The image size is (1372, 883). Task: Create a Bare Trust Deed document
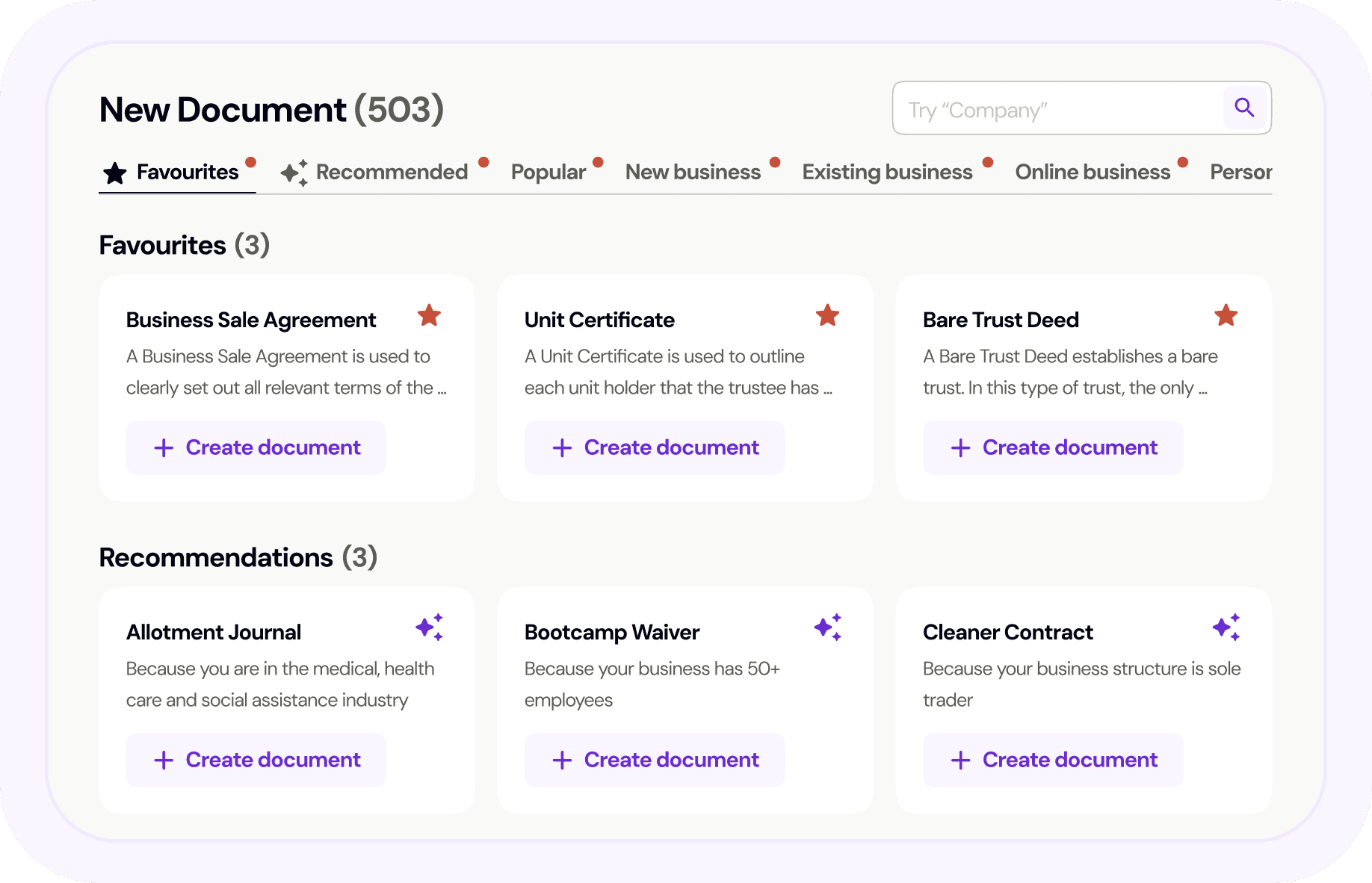pyautogui.click(x=1053, y=447)
